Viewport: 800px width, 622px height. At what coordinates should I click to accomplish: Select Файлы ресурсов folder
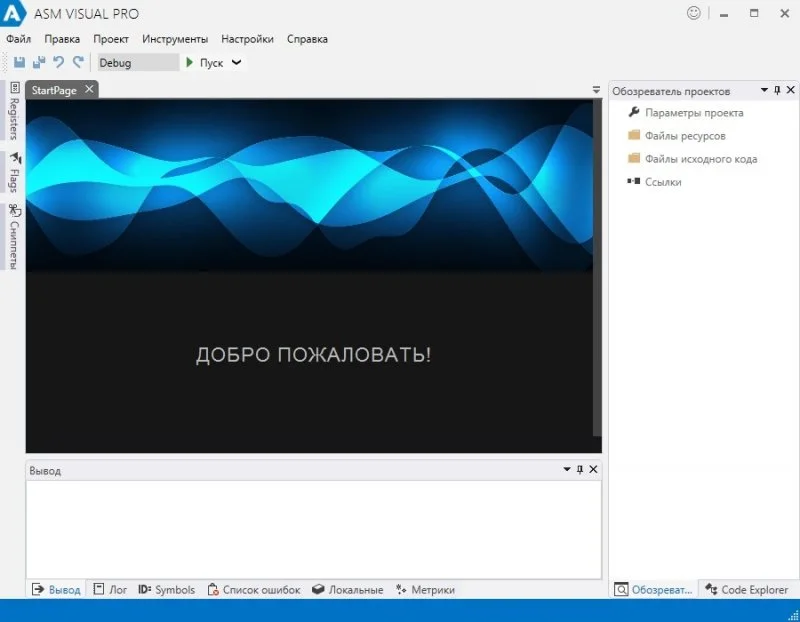[x=685, y=136]
